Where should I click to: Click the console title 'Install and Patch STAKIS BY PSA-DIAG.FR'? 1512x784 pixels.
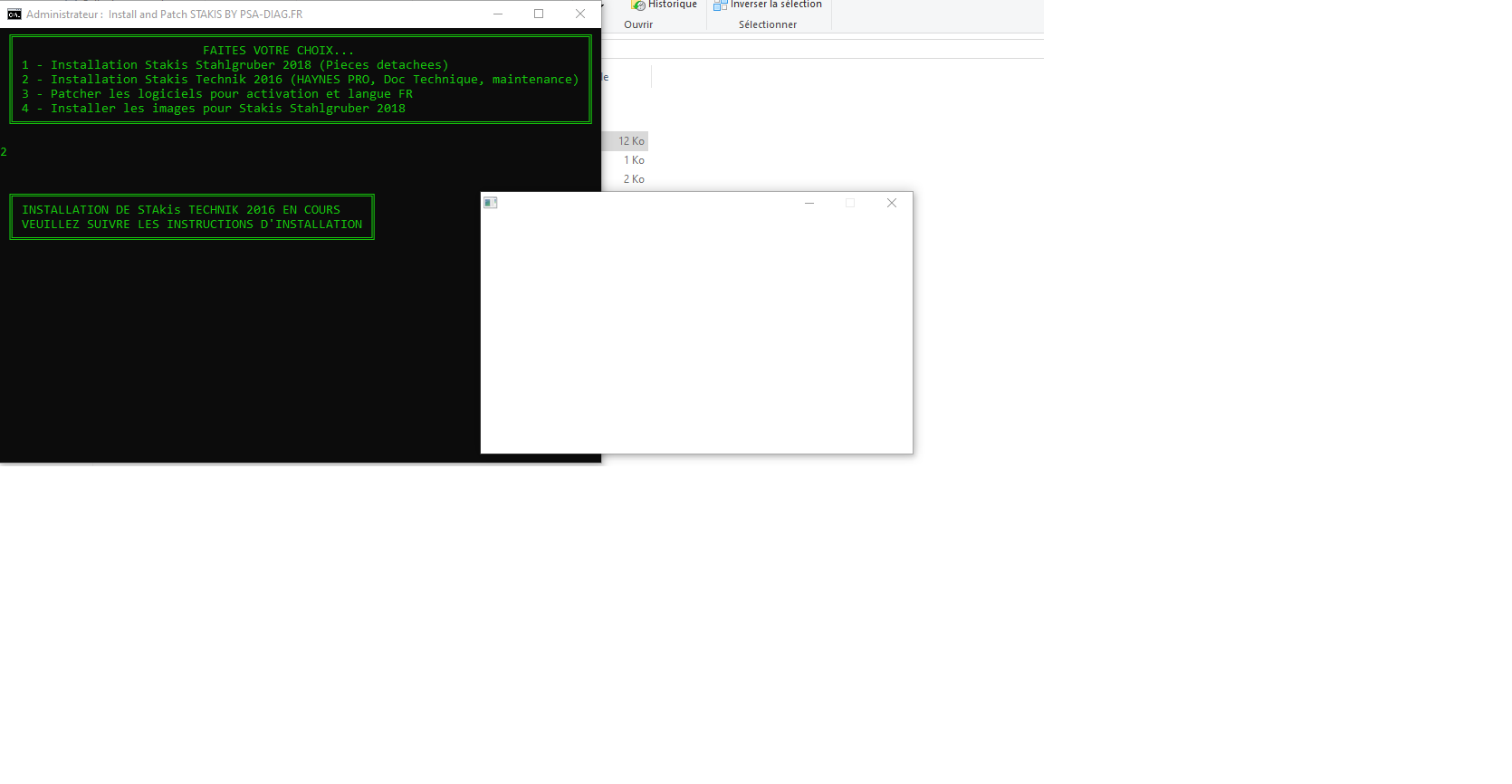point(206,14)
